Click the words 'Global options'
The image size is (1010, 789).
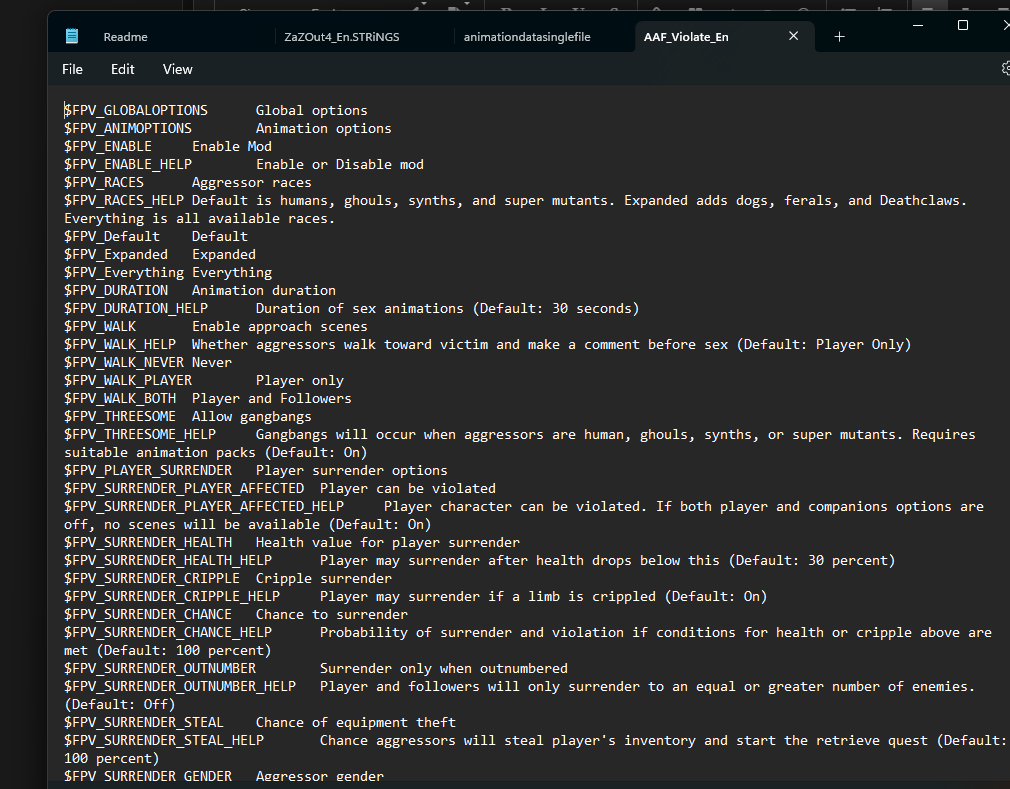pos(312,110)
